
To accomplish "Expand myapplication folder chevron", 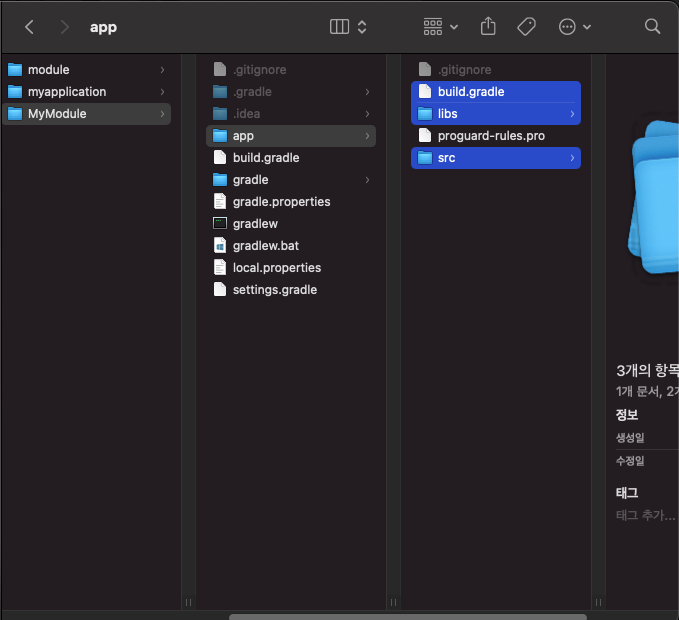I will [x=162, y=92].
